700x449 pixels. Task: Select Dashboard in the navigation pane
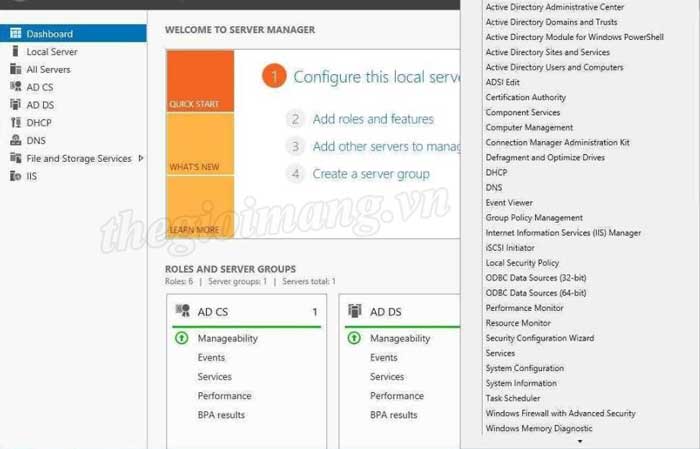(73, 33)
